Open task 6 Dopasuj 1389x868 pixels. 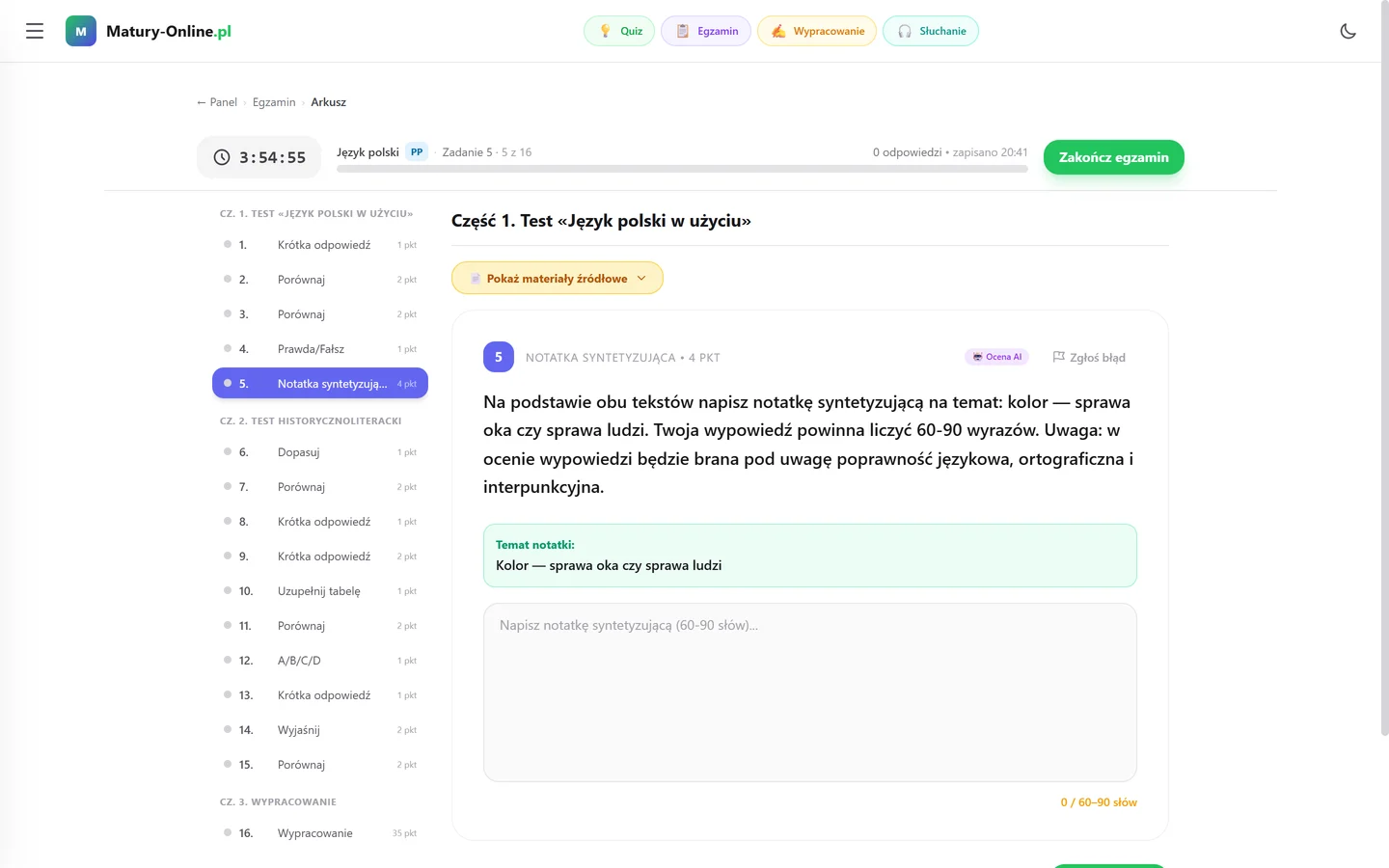coord(320,452)
